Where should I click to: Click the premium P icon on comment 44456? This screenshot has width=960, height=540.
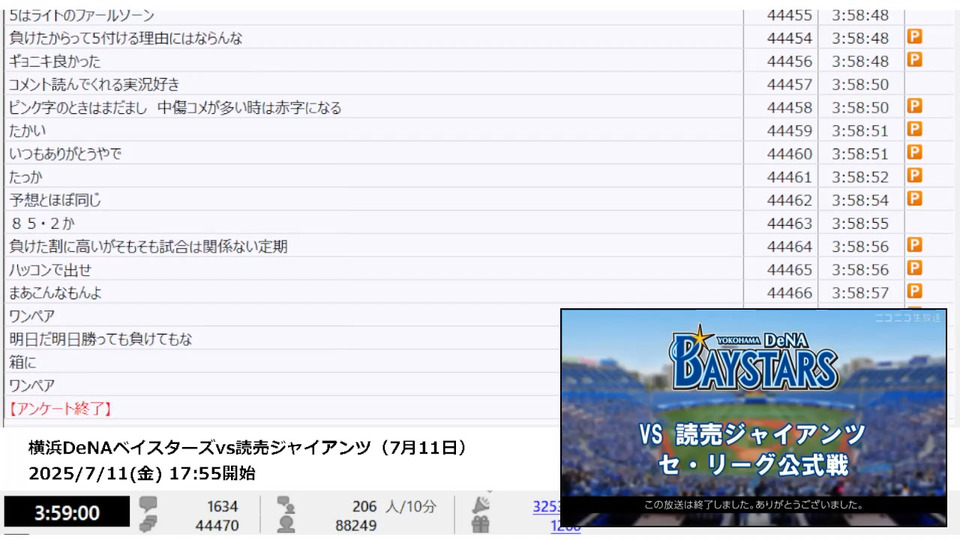pyautogui.click(x=915, y=60)
